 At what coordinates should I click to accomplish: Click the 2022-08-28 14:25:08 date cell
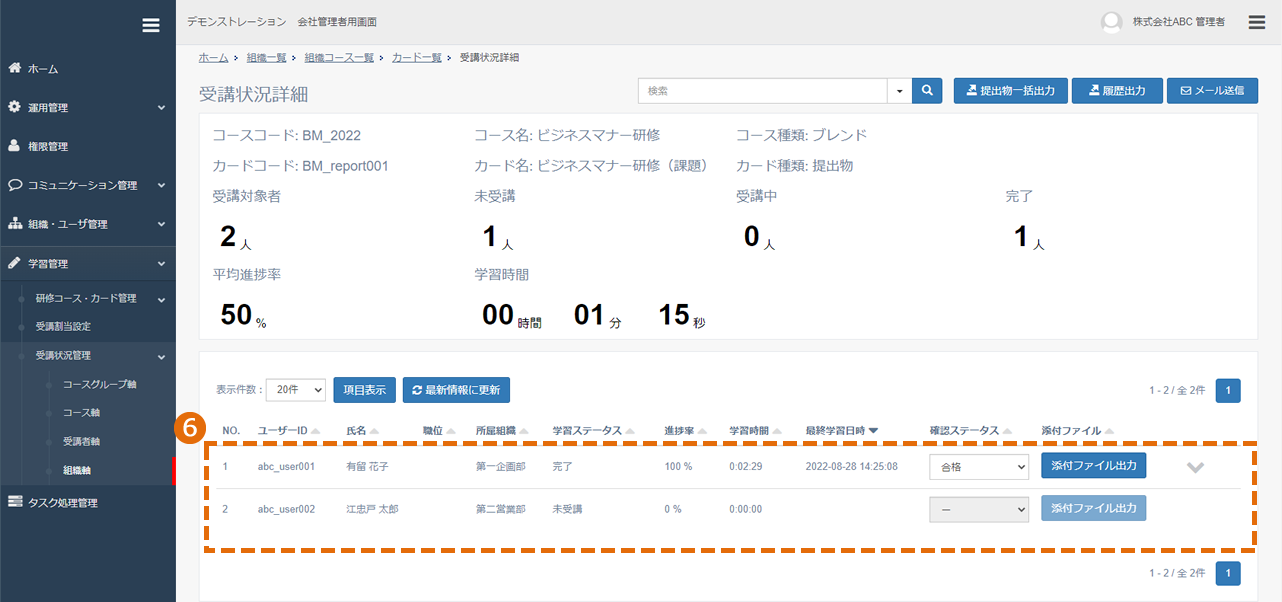[x=851, y=466]
